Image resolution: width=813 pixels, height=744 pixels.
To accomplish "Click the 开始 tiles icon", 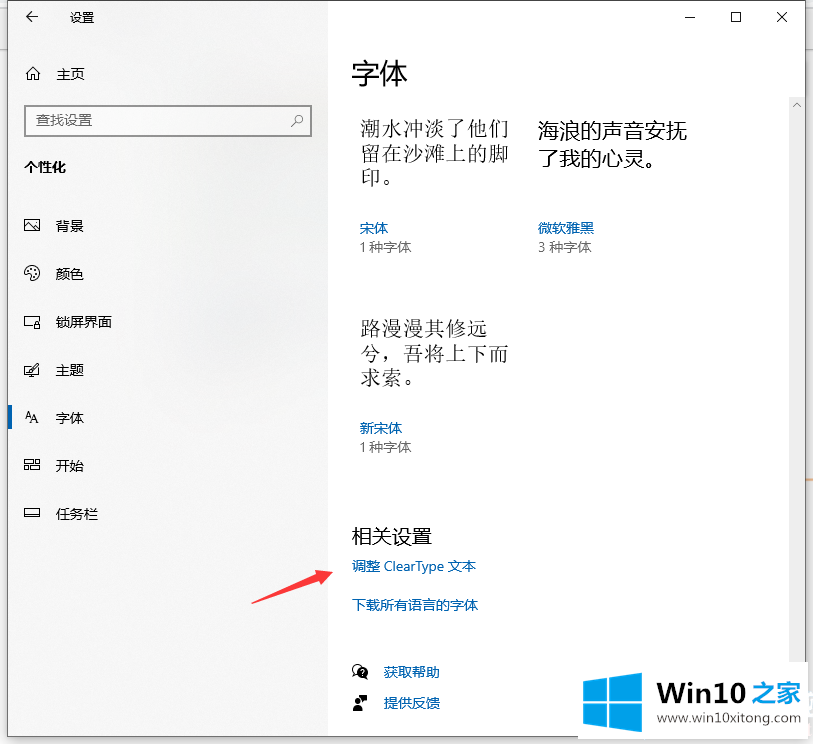I will click(x=33, y=466).
